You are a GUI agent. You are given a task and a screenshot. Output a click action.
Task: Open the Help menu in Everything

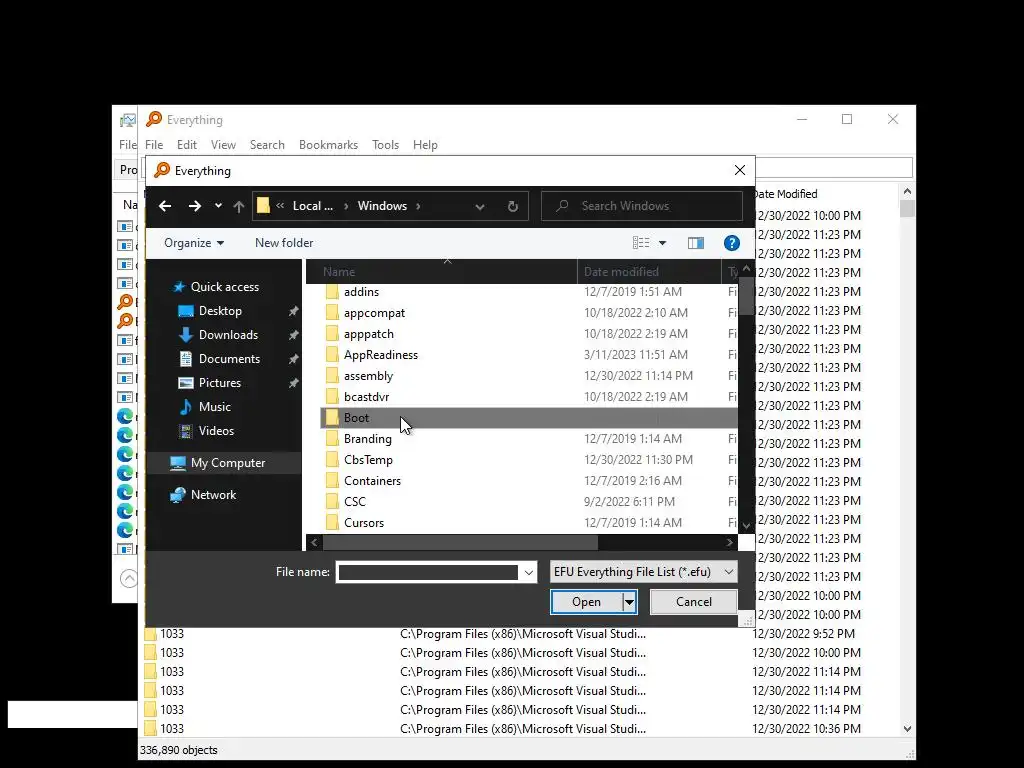[425, 145]
